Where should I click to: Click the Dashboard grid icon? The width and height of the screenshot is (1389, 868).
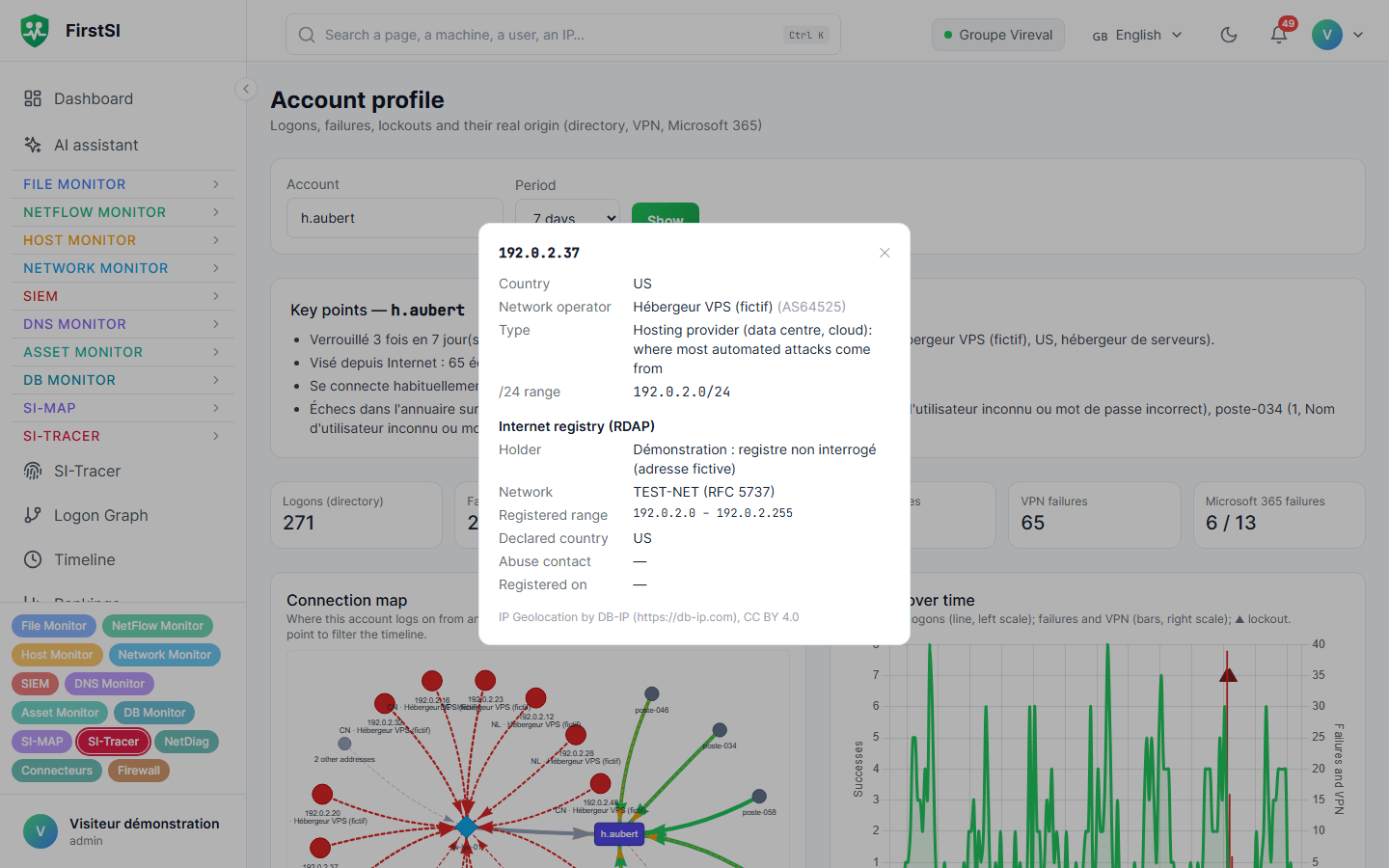(x=33, y=98)
